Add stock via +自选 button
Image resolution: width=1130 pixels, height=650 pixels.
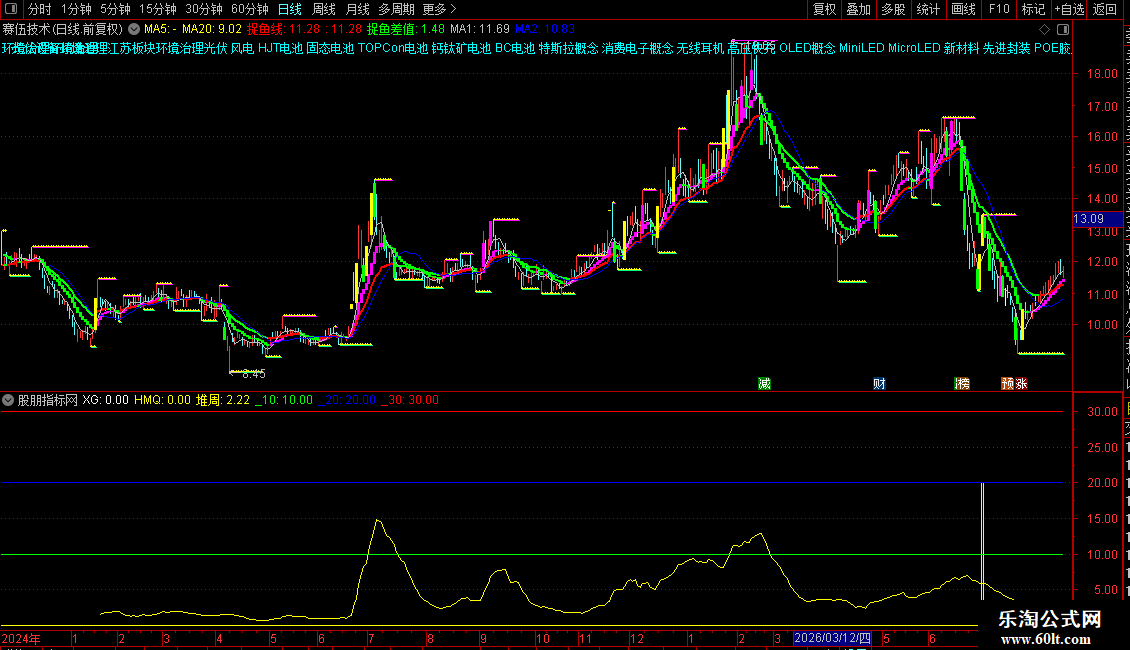click(1069, 9)
